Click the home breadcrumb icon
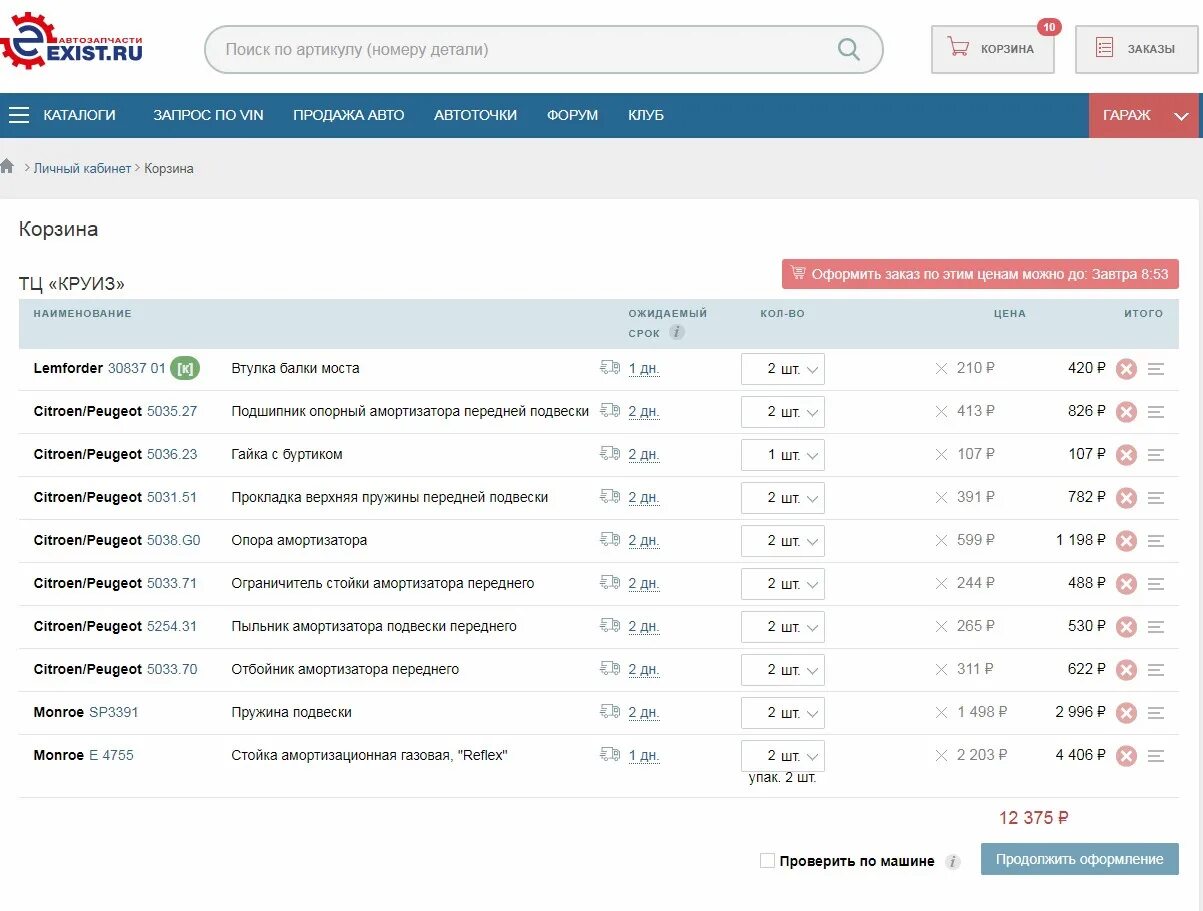Screen dimensions: 1203x911 8,167
